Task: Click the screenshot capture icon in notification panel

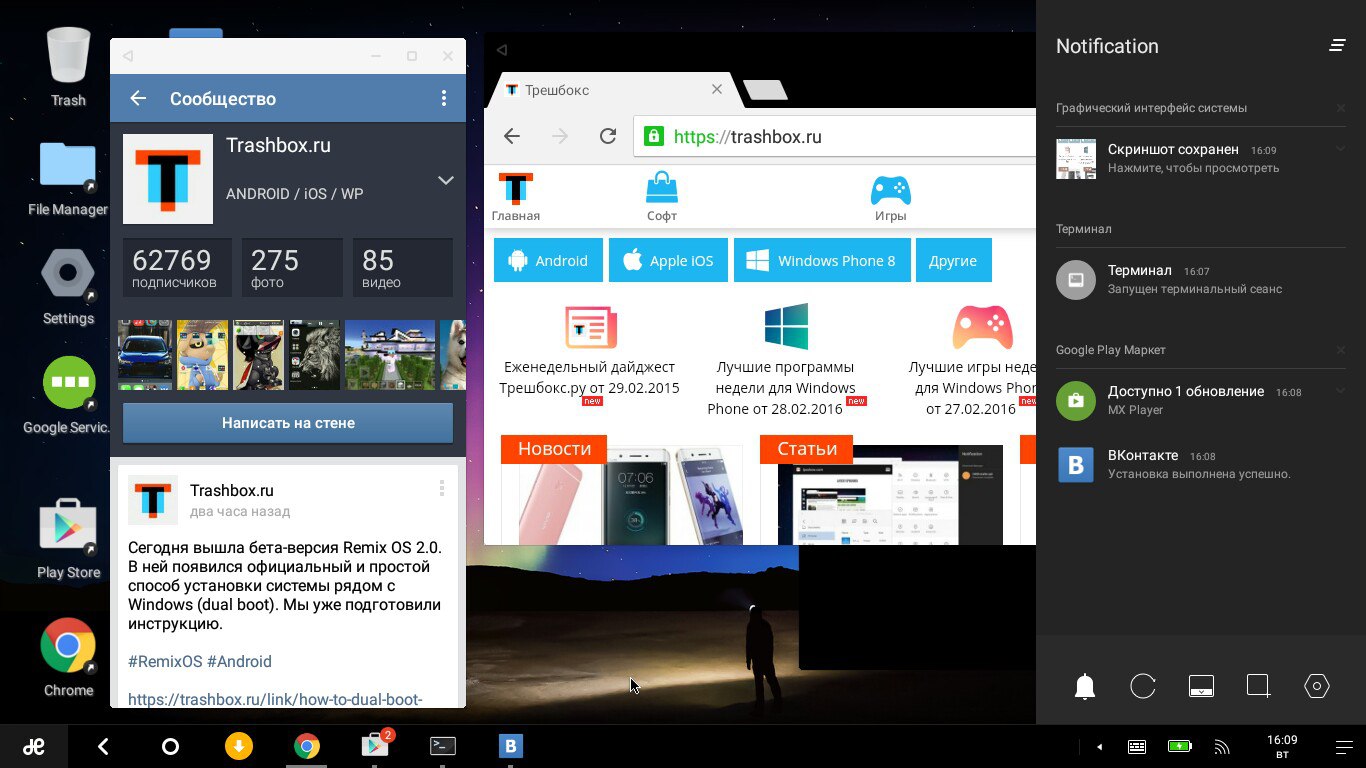Action: pyautogui.click(x=1259, y=686)
